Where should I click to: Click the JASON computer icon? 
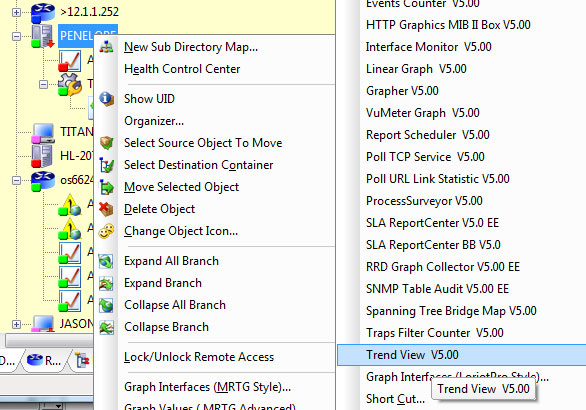pos(43,324)
